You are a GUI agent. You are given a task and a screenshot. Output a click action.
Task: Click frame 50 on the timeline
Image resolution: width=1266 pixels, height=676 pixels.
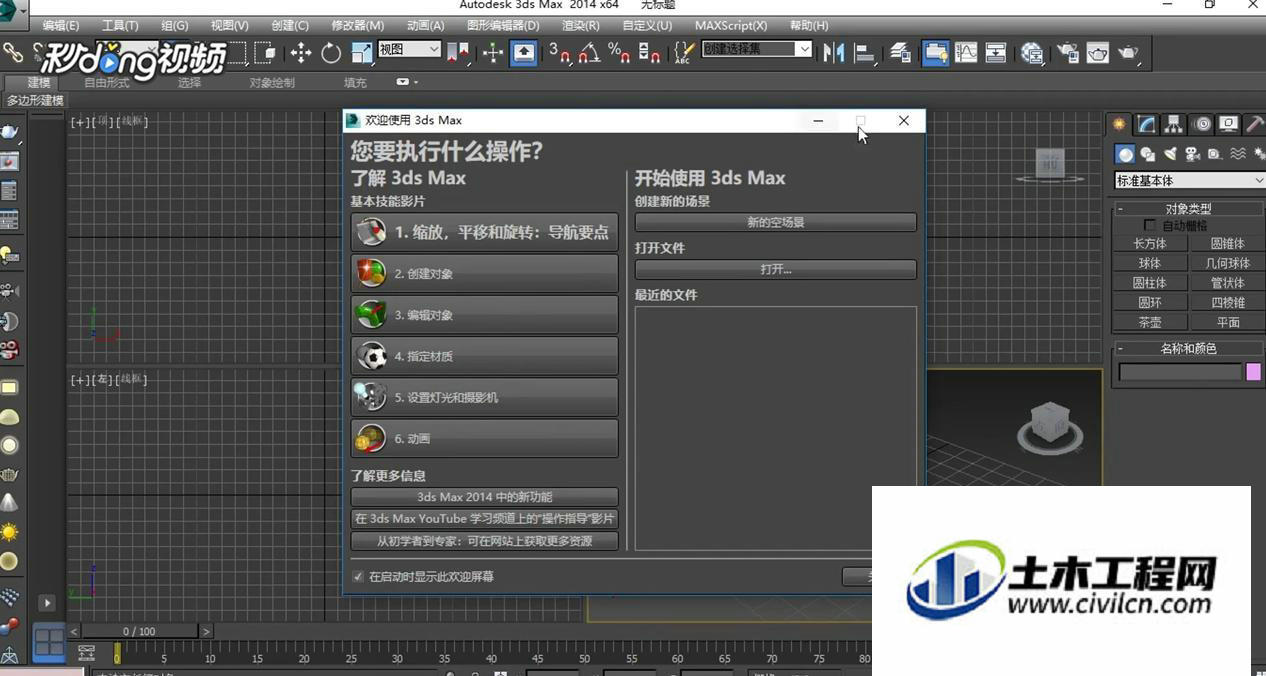585,658
